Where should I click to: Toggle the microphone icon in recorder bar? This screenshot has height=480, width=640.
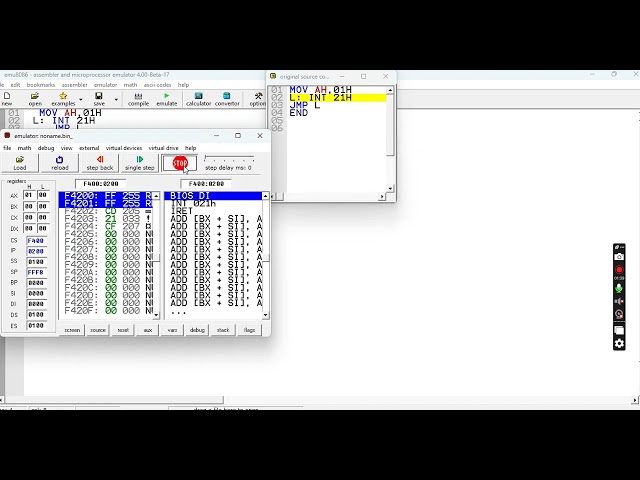619,288
